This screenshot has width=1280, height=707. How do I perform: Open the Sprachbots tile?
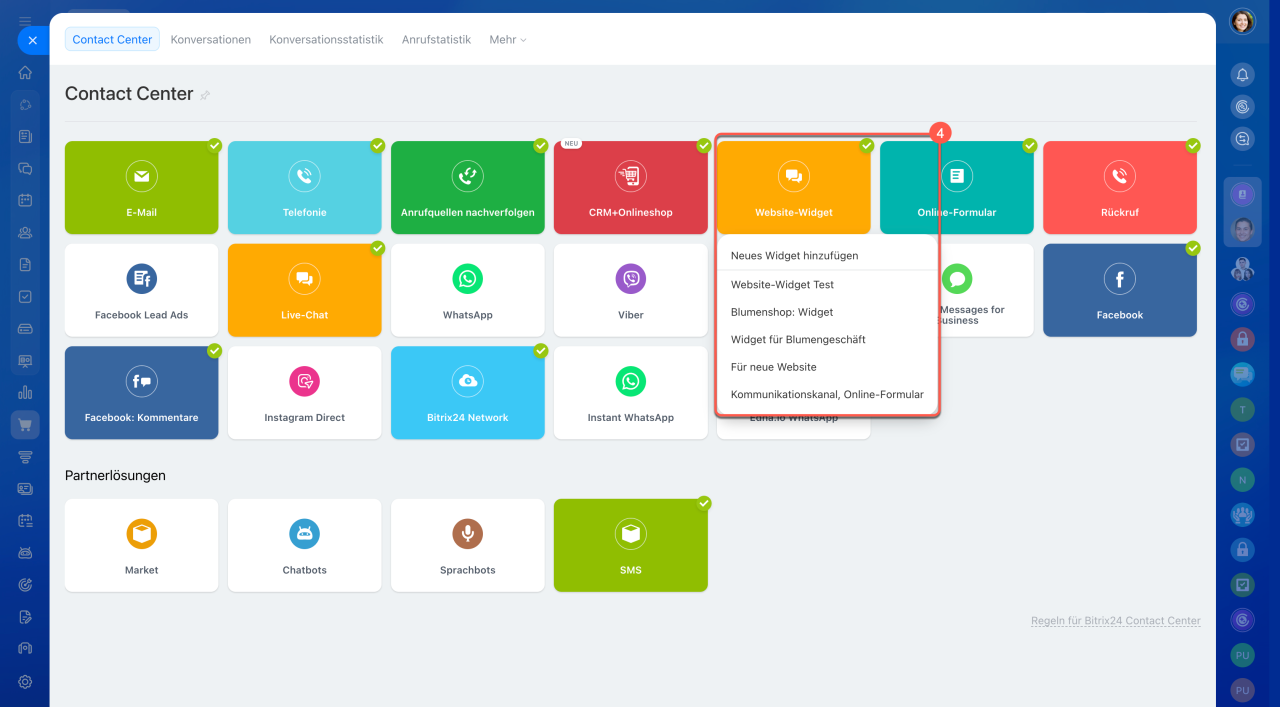467,545
